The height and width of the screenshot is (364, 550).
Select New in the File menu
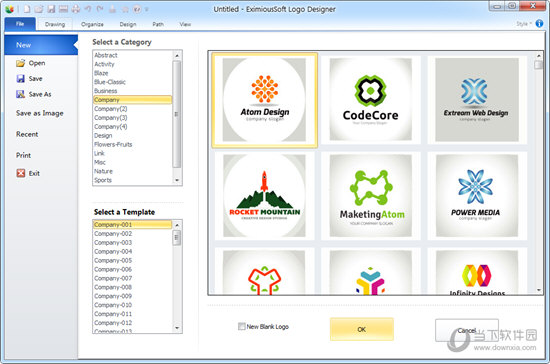pyautogui.click(x=41, y=45)
